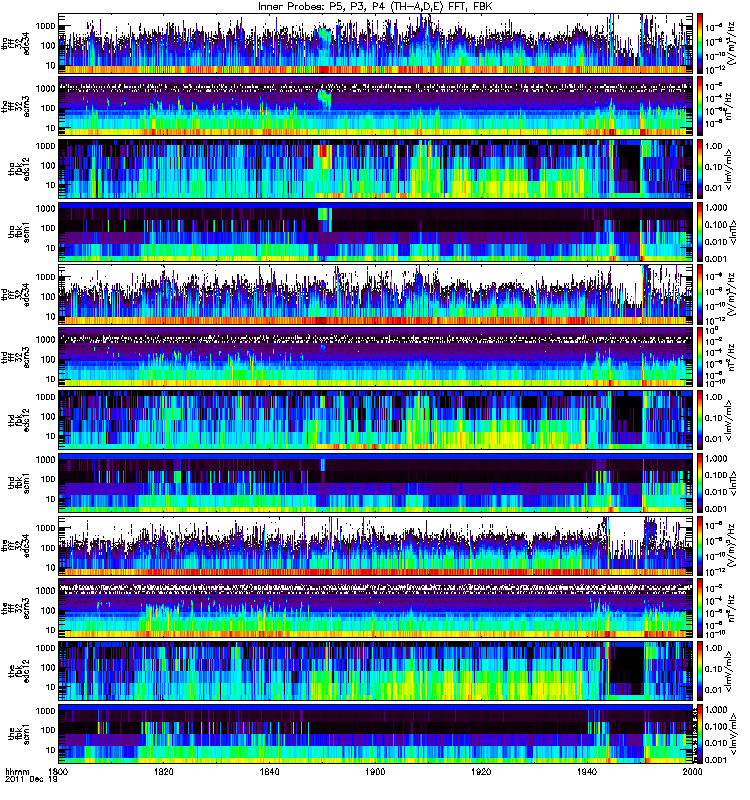This screenshot has height=800, width=750.
Task: Click the color bar beside thd fbk scm1 panel
Action: pos(699,483)
